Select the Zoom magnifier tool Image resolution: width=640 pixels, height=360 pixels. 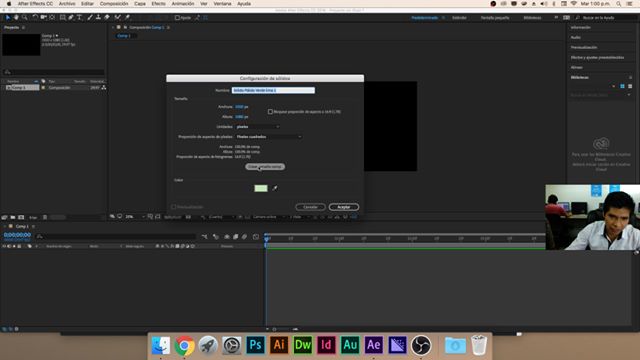pos(24,18)
